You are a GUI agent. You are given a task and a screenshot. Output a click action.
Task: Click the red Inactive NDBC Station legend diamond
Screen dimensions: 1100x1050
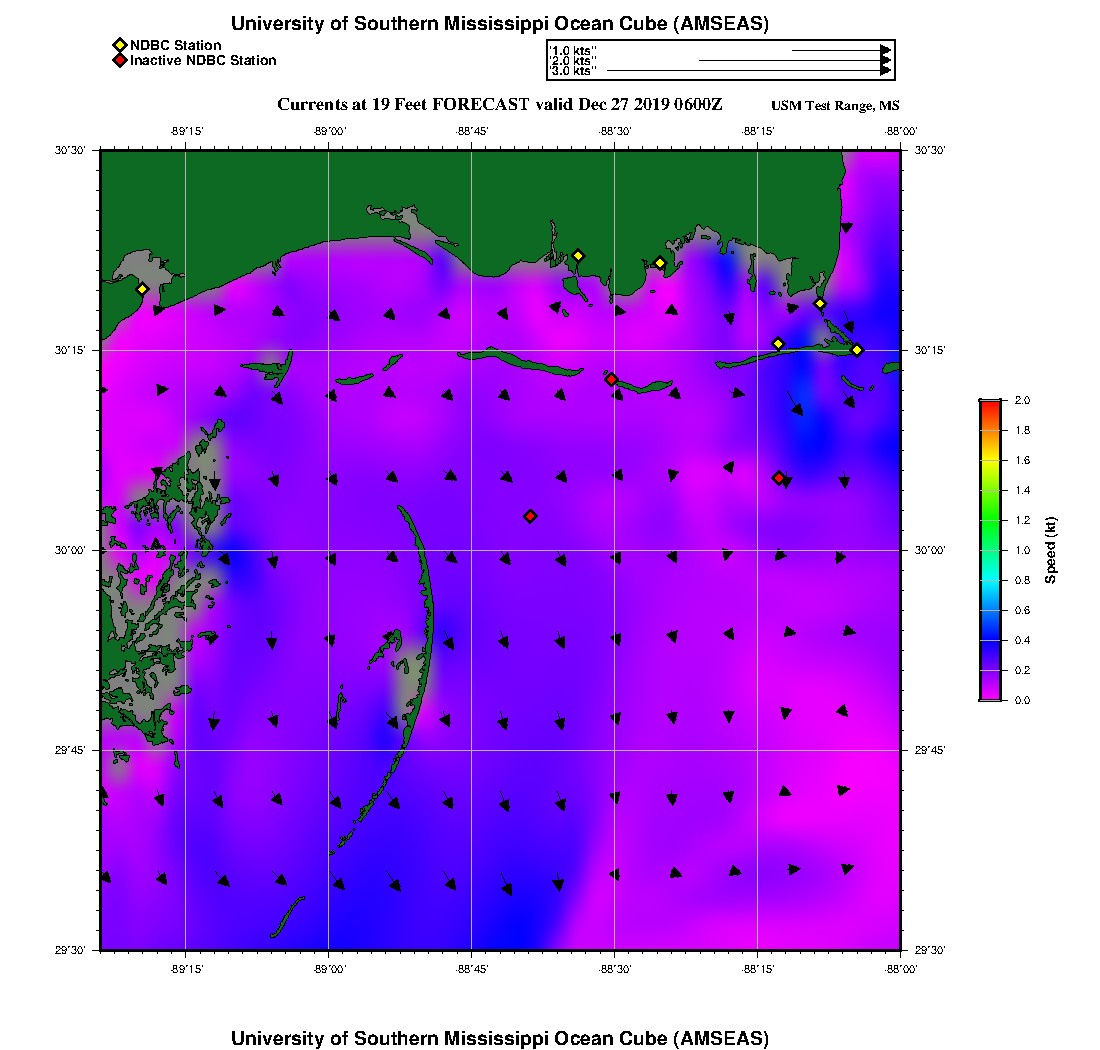pos(119,61)
